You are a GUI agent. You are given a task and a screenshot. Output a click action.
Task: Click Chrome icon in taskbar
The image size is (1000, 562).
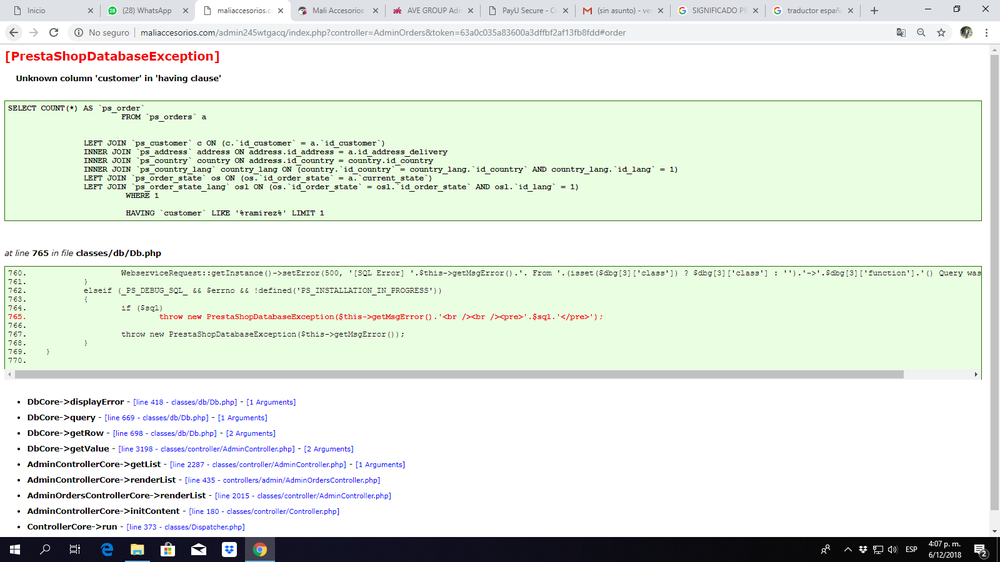[x=260, y=549]
